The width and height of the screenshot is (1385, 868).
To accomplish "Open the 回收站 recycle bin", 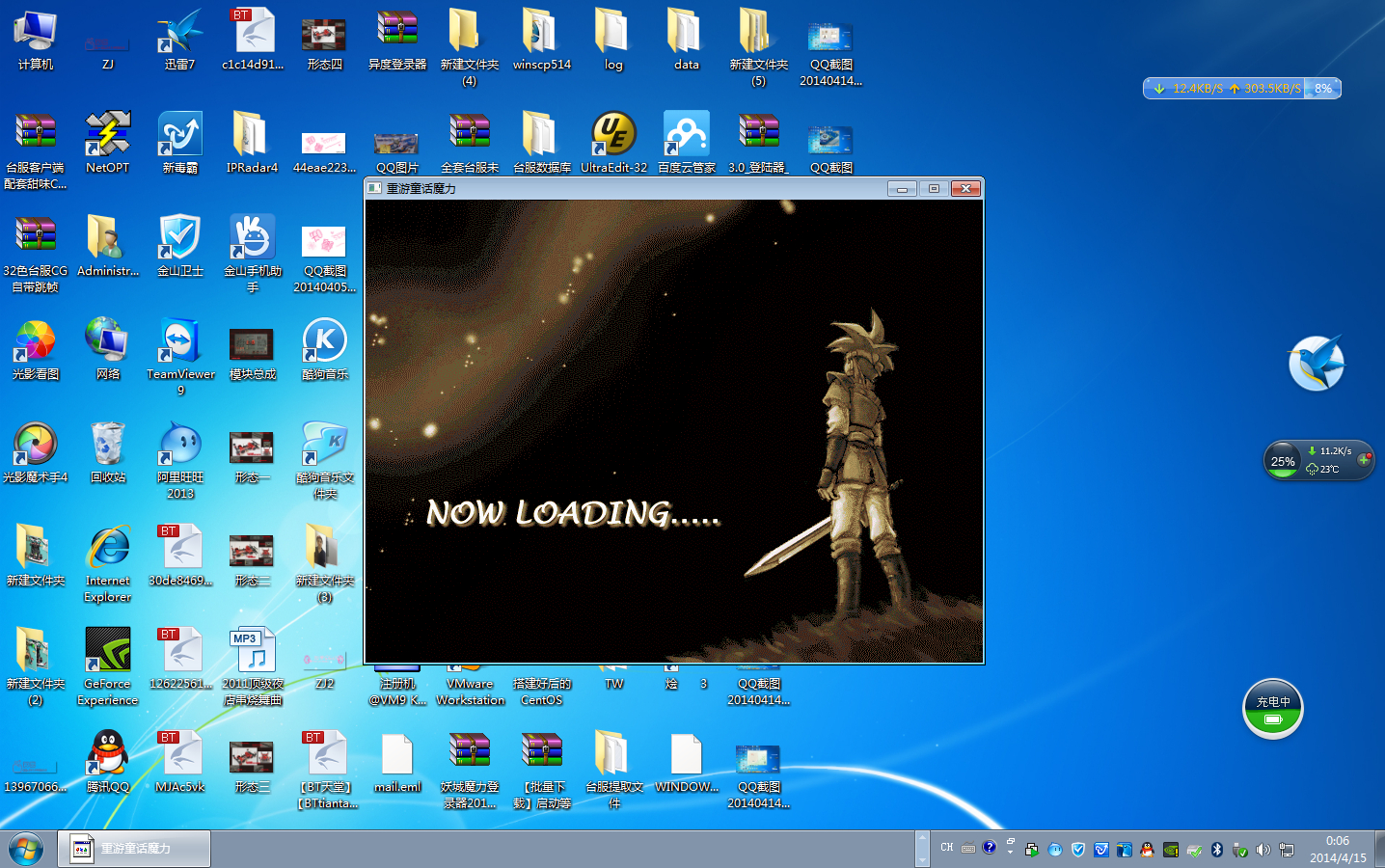I will coord(107,445).
